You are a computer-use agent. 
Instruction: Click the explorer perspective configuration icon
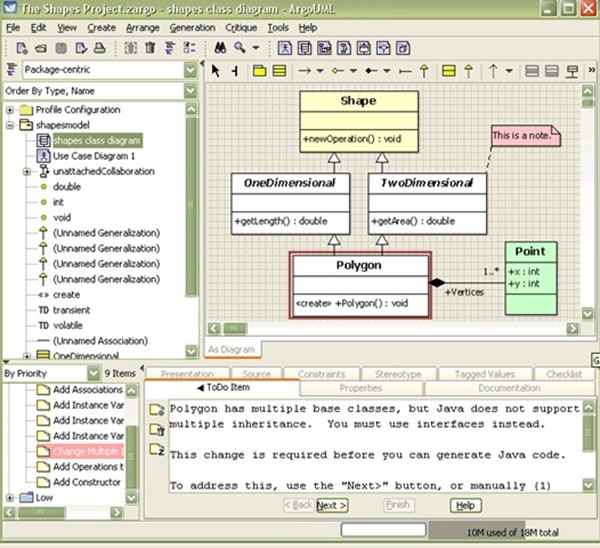tap(11, 70)
